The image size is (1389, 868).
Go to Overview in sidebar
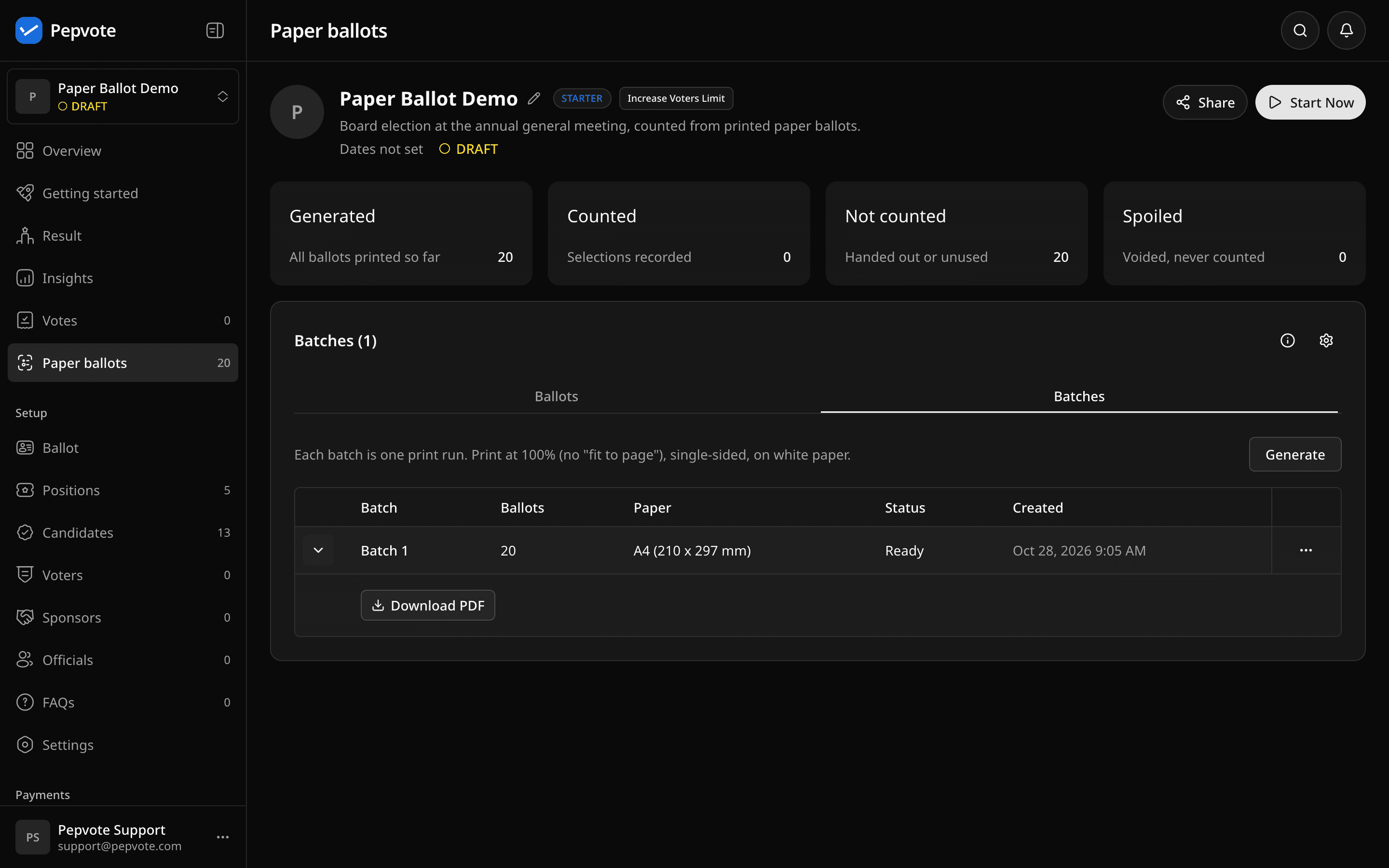pyautogui.click(x=123, y=151)
